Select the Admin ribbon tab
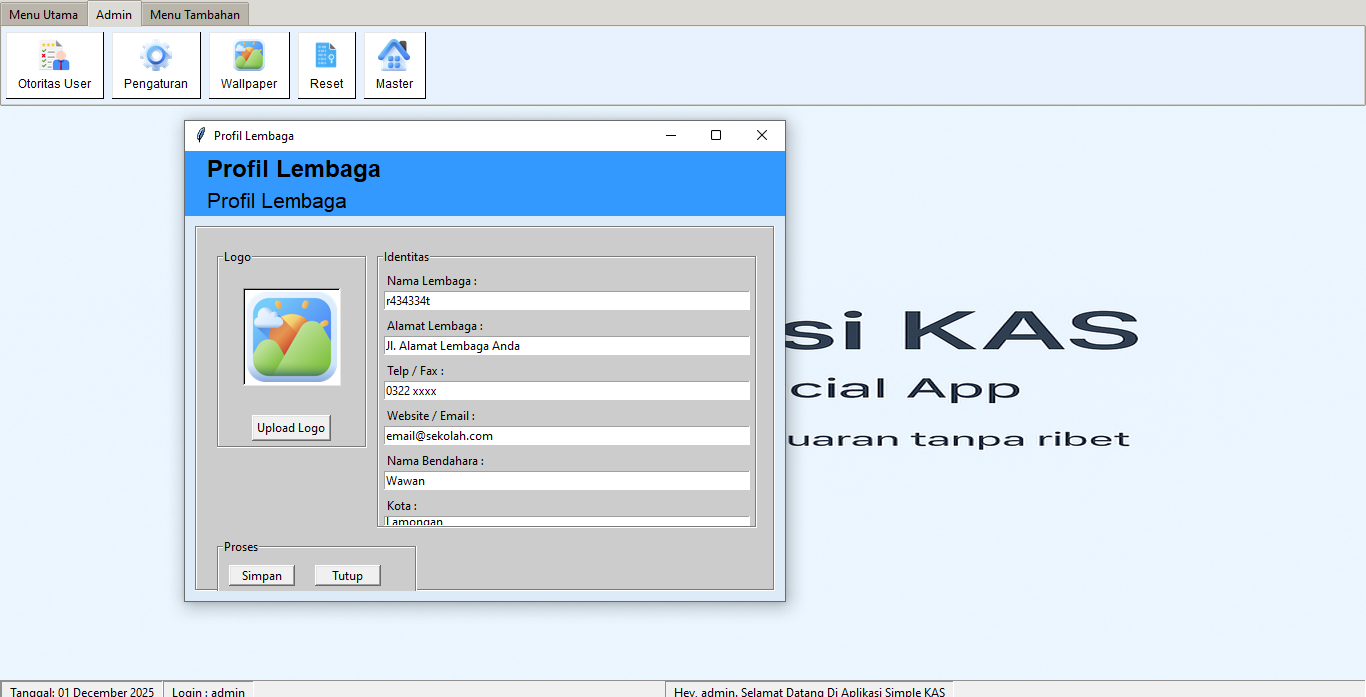This screenshot has width=1366, height=697. pyautogui.click(x=113, y=14)
